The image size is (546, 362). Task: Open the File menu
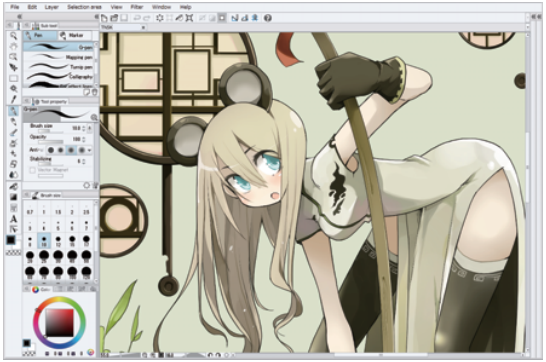point(14,7)
